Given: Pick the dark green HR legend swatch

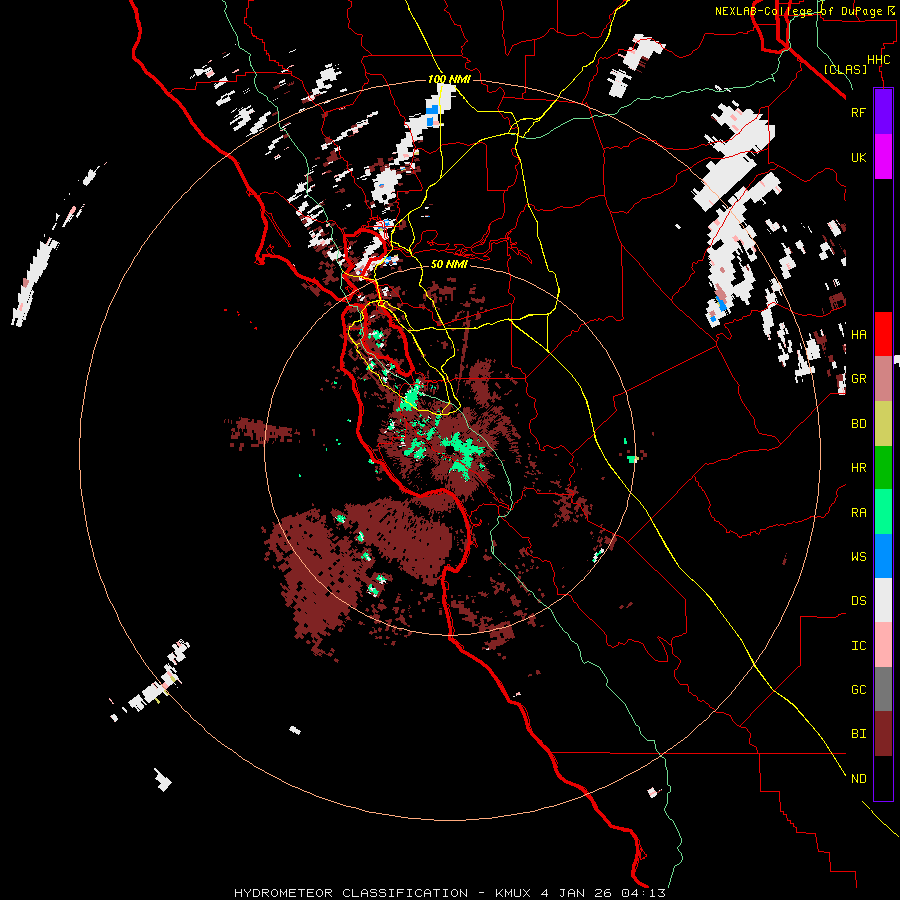Looking at the screenshot, I should (x=883, y=467).
